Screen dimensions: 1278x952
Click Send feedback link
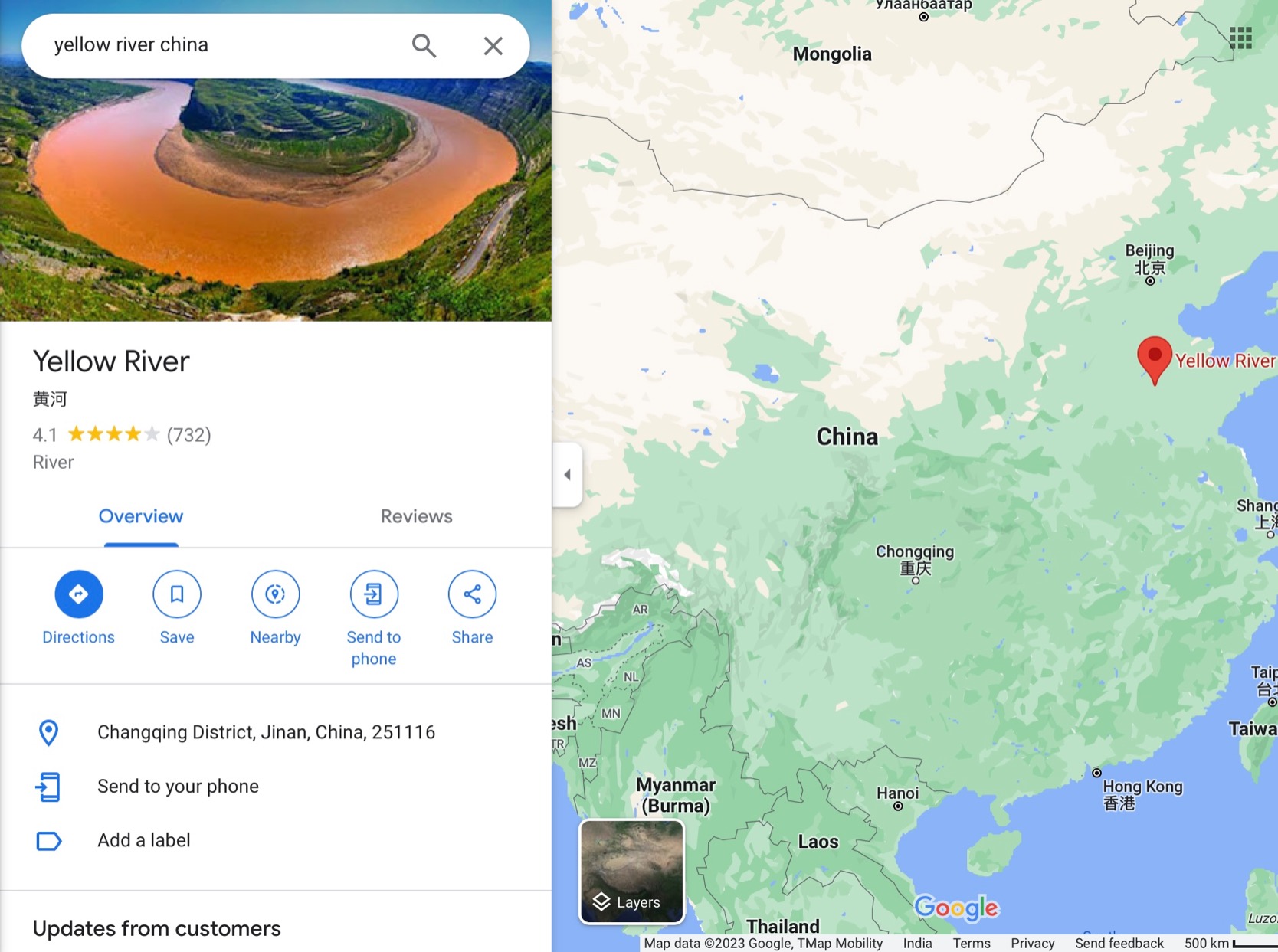(1119, 943)
